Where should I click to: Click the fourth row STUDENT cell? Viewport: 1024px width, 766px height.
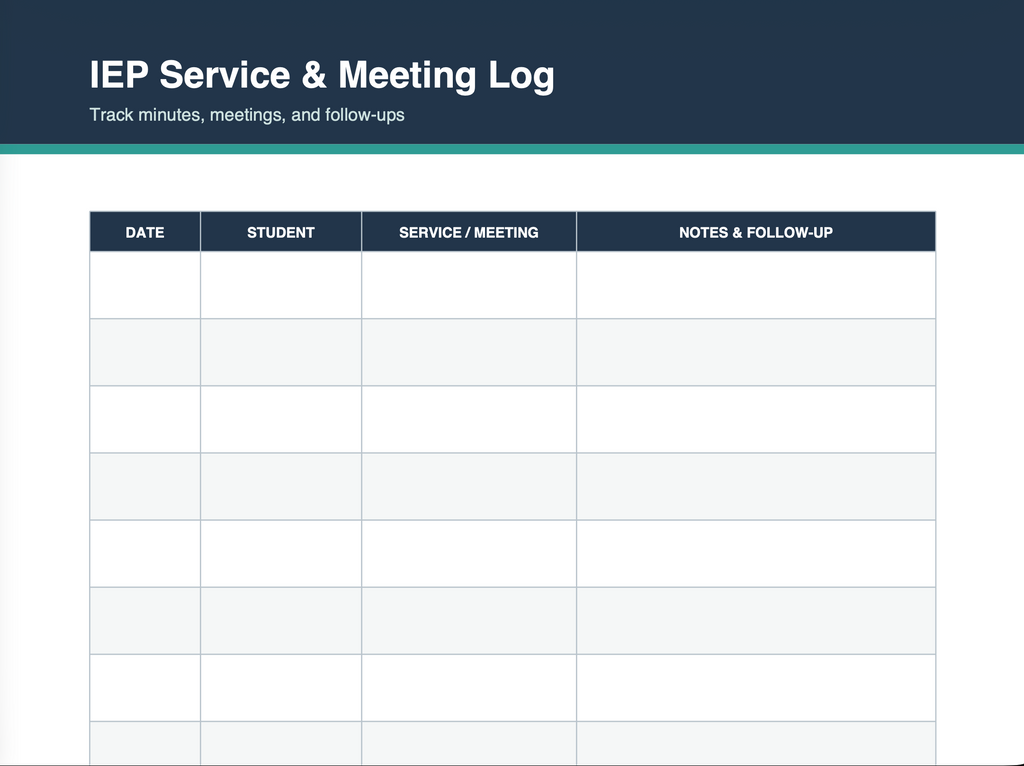(281, 487)
